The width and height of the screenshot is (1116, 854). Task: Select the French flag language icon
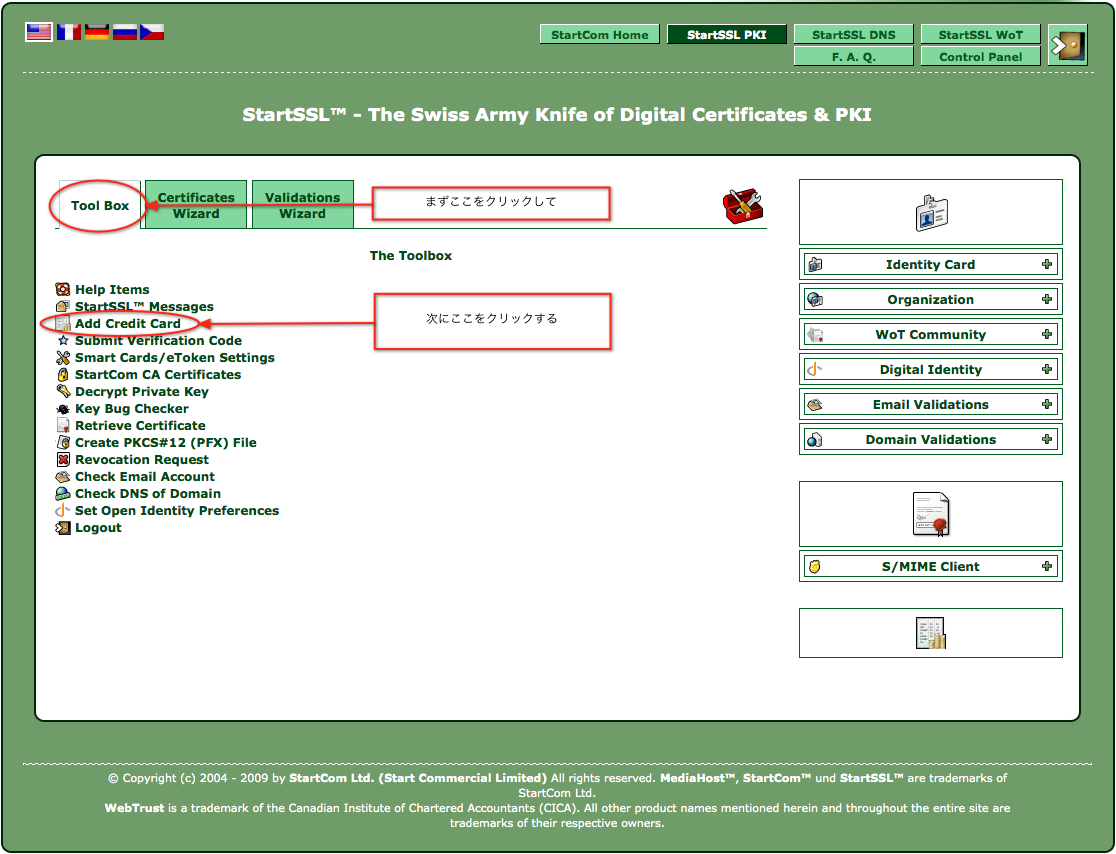point(69,32)
